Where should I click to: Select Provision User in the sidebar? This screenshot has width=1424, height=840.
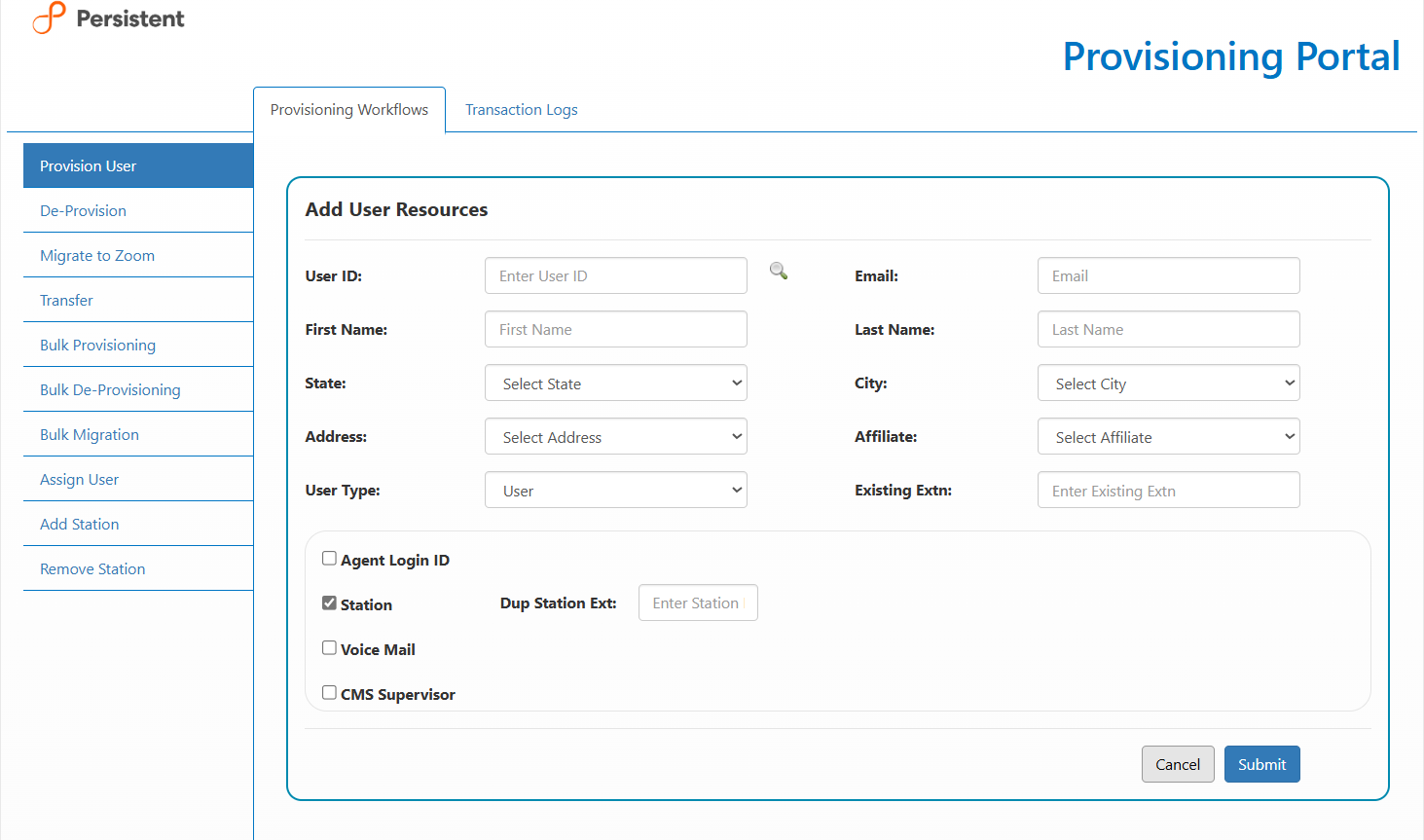[x=138, y=165]
